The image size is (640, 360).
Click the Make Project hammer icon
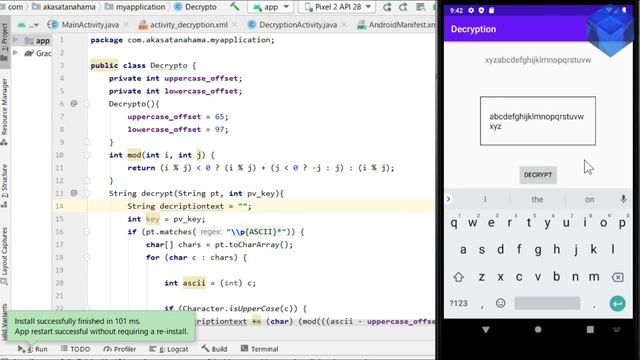click(235, 7)
